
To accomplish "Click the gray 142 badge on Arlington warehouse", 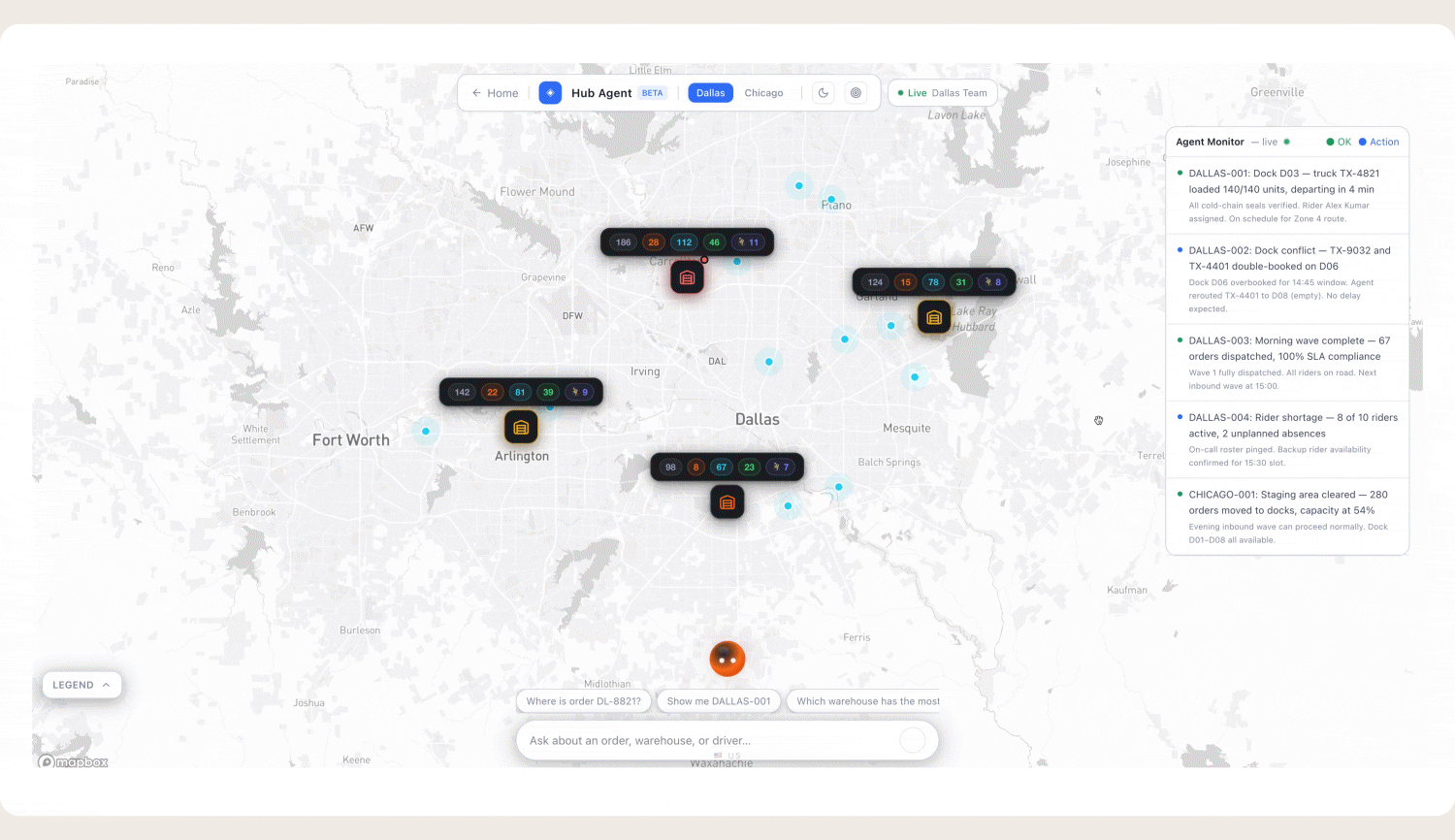I will pyautogui.click(x=463, y=392).
